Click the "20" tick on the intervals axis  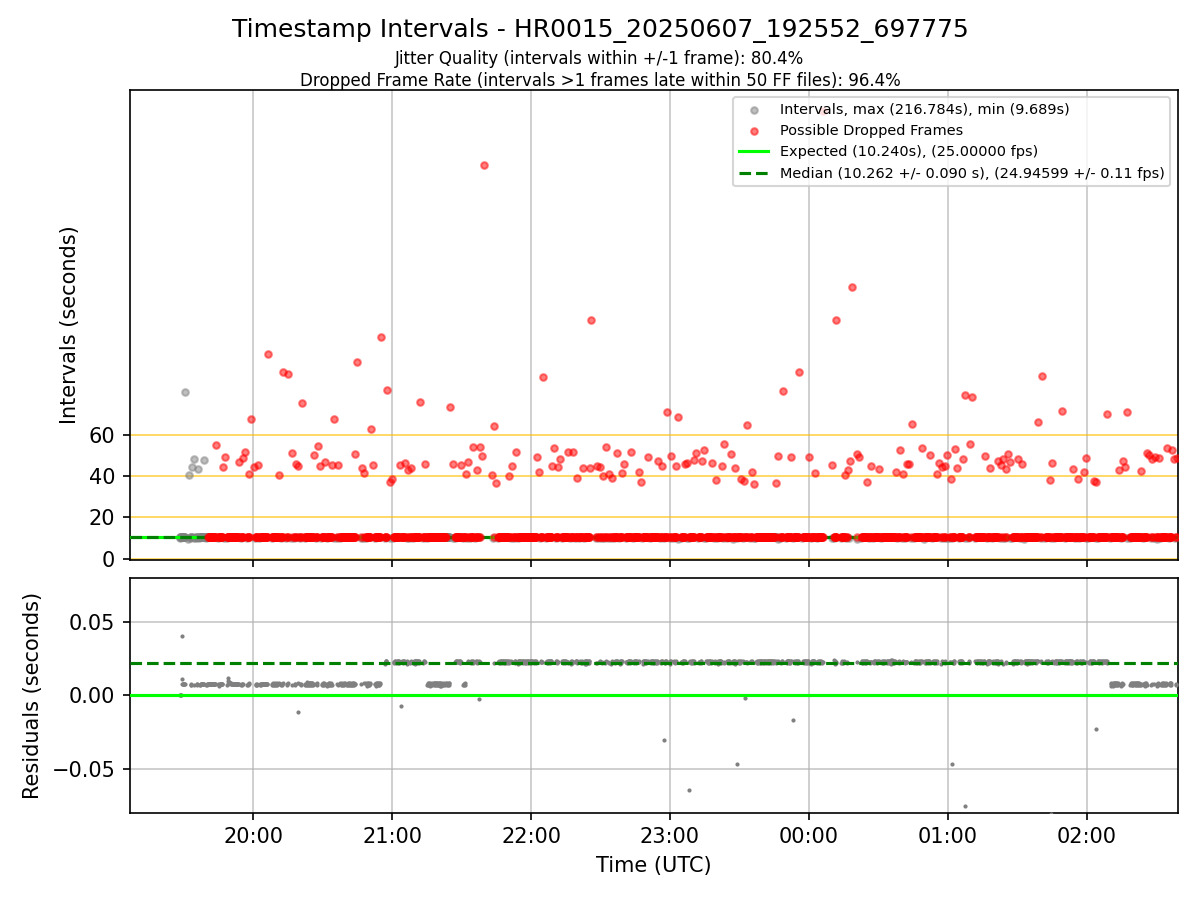pyautogui.click(x=104, y=517)
